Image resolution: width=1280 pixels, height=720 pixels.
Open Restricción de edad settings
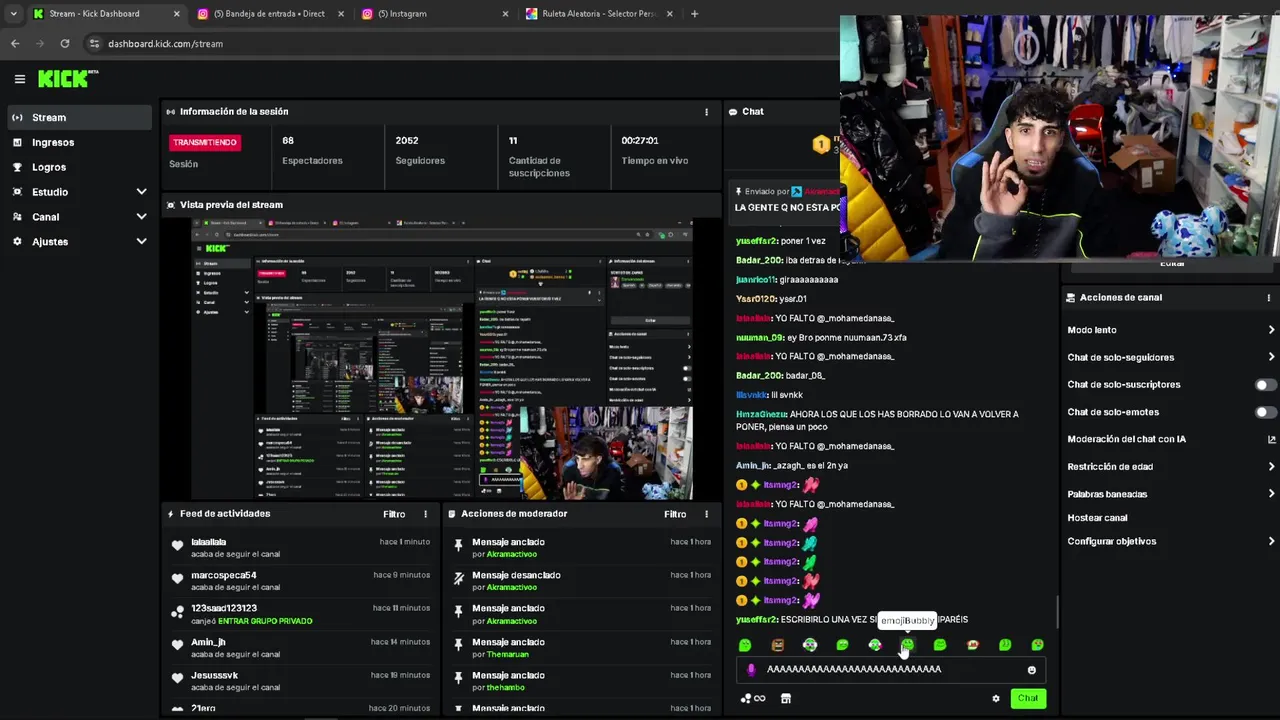tap(1171, 467)
